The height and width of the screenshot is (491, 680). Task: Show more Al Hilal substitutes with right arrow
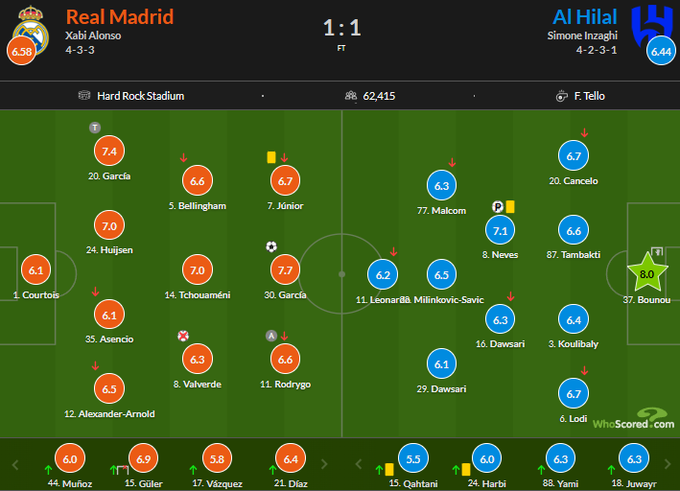(667, 464)
